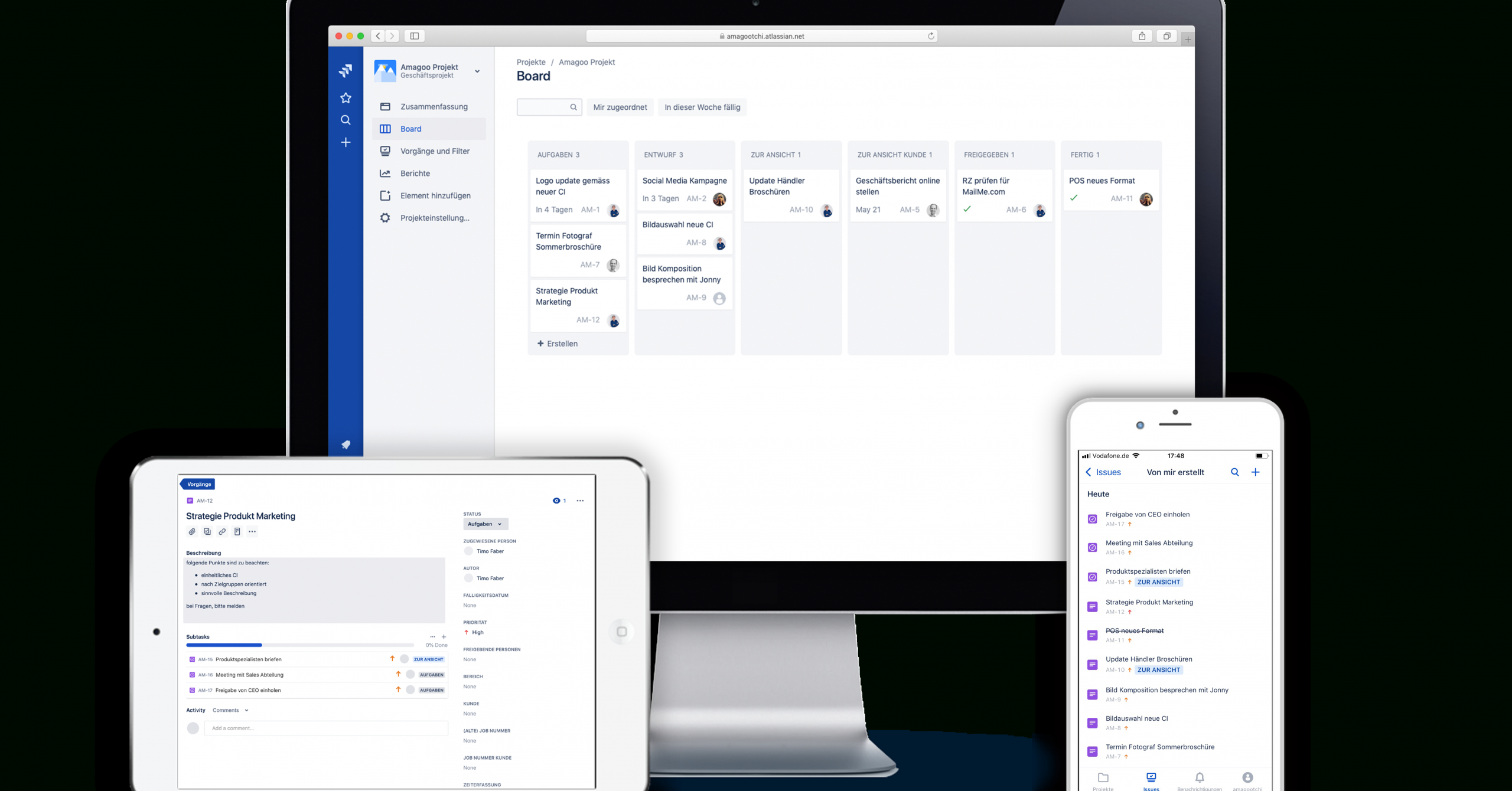Viewport: 1512px width, 791px height.
Task: Go back to Issues on phone
Action: (1103, 472)
